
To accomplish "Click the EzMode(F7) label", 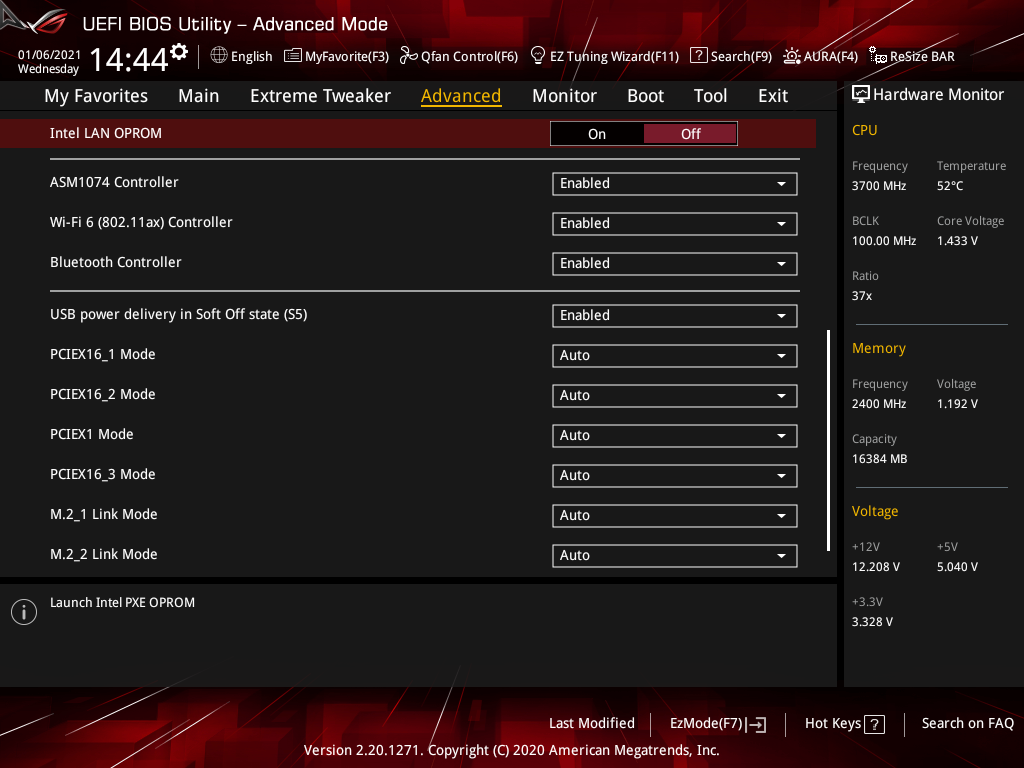I will point(706,724).
